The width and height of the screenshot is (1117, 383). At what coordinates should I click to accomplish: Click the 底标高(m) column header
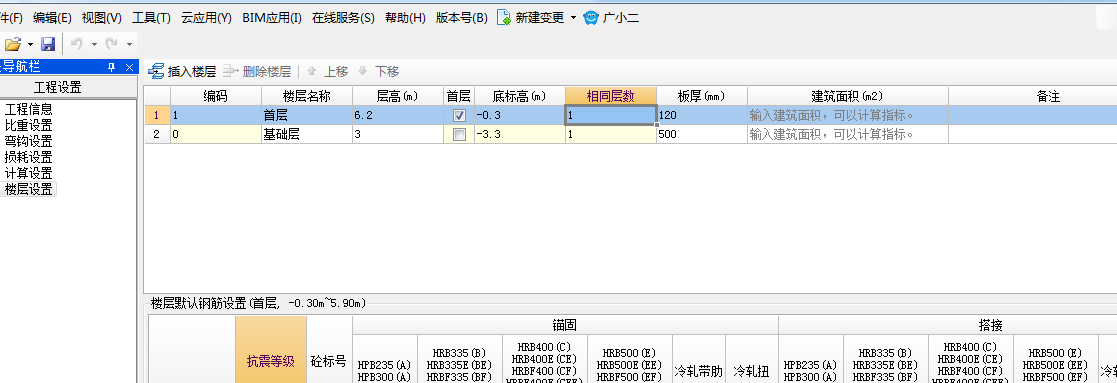click(519, 96)
